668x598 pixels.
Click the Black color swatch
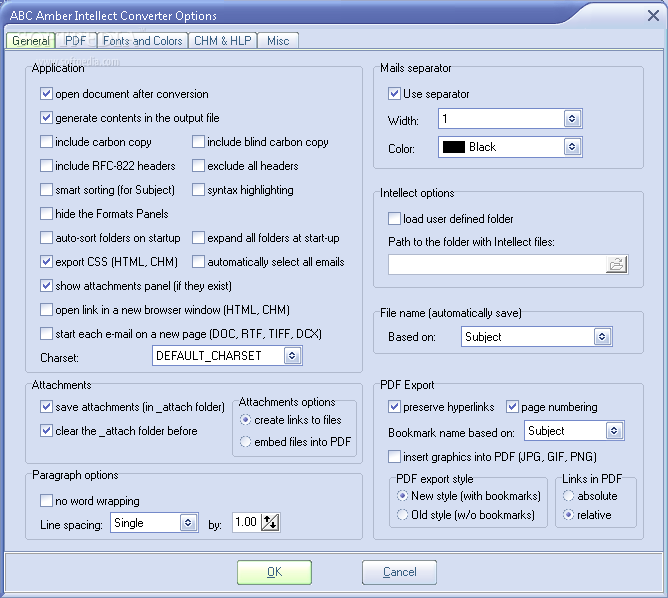454,147
